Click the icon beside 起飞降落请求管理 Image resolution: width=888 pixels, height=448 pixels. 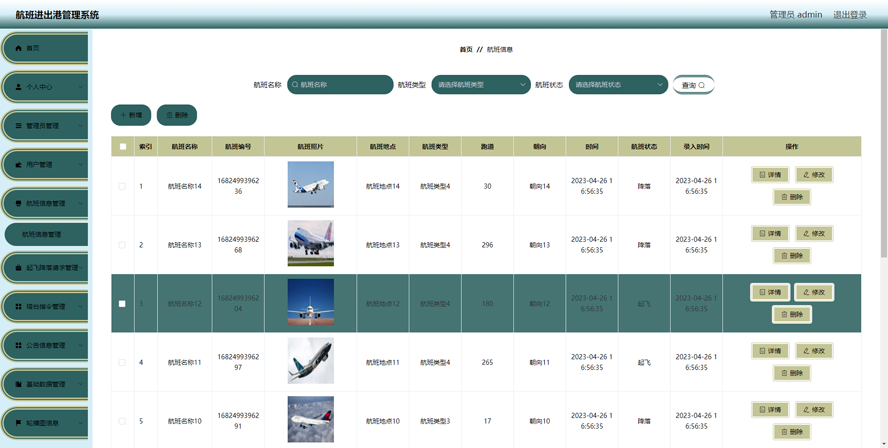[x=18, y=268]
